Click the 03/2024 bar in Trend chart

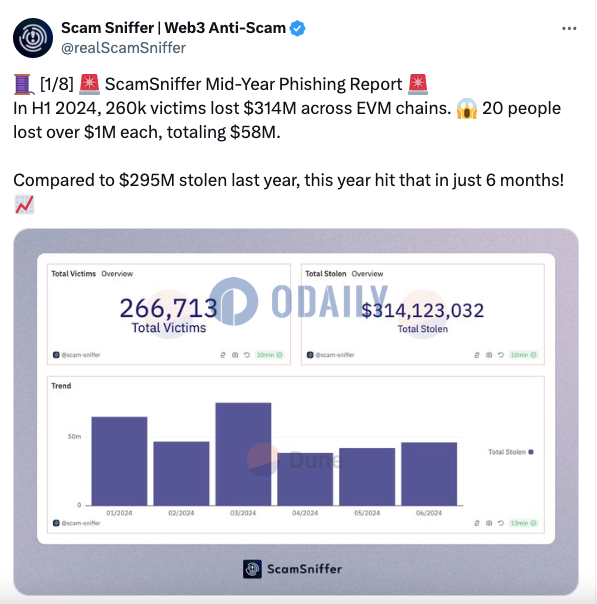pyautogui.click(x=243, y=454)
